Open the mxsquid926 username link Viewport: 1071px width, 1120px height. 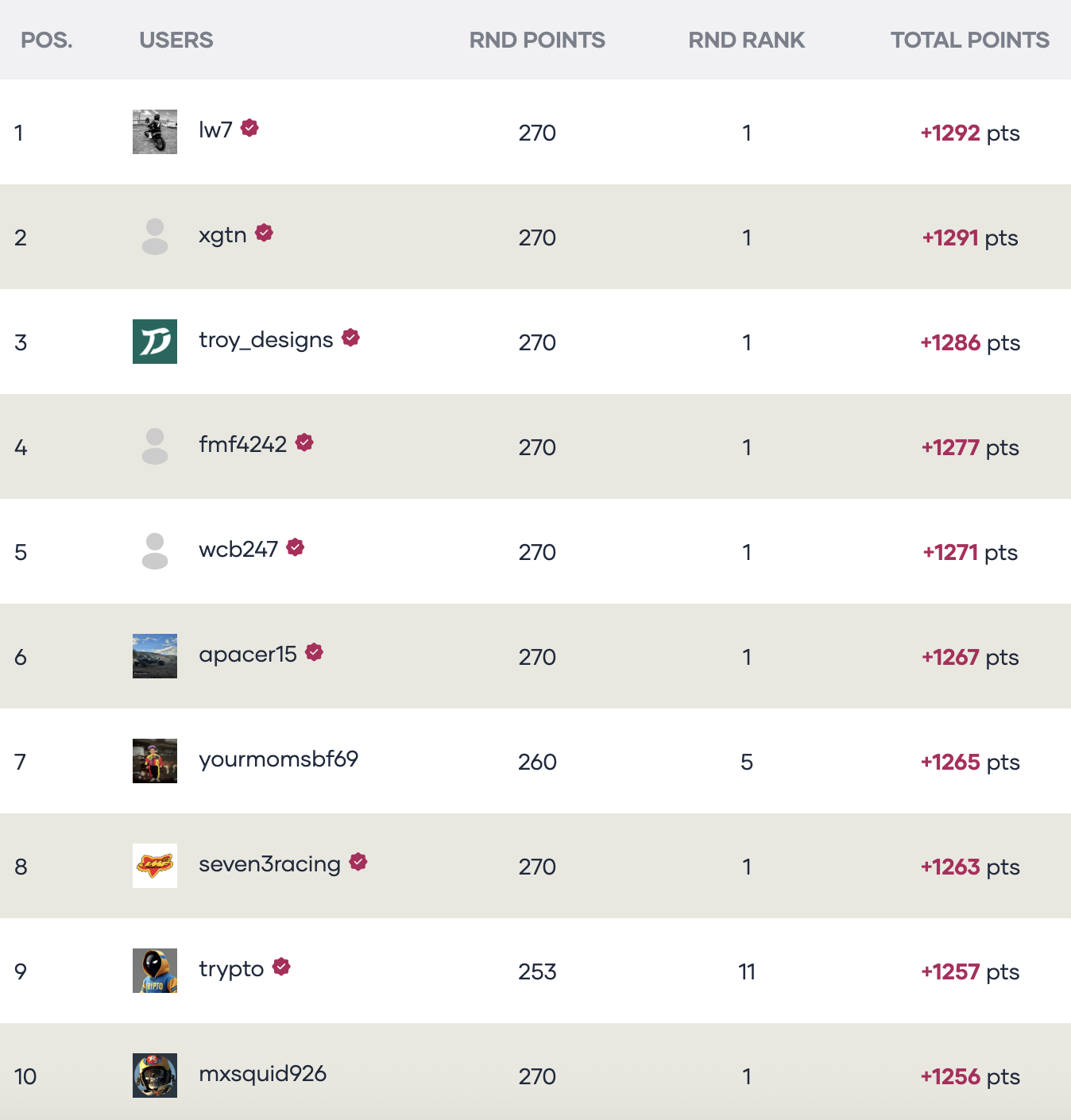click(263, 1074)
